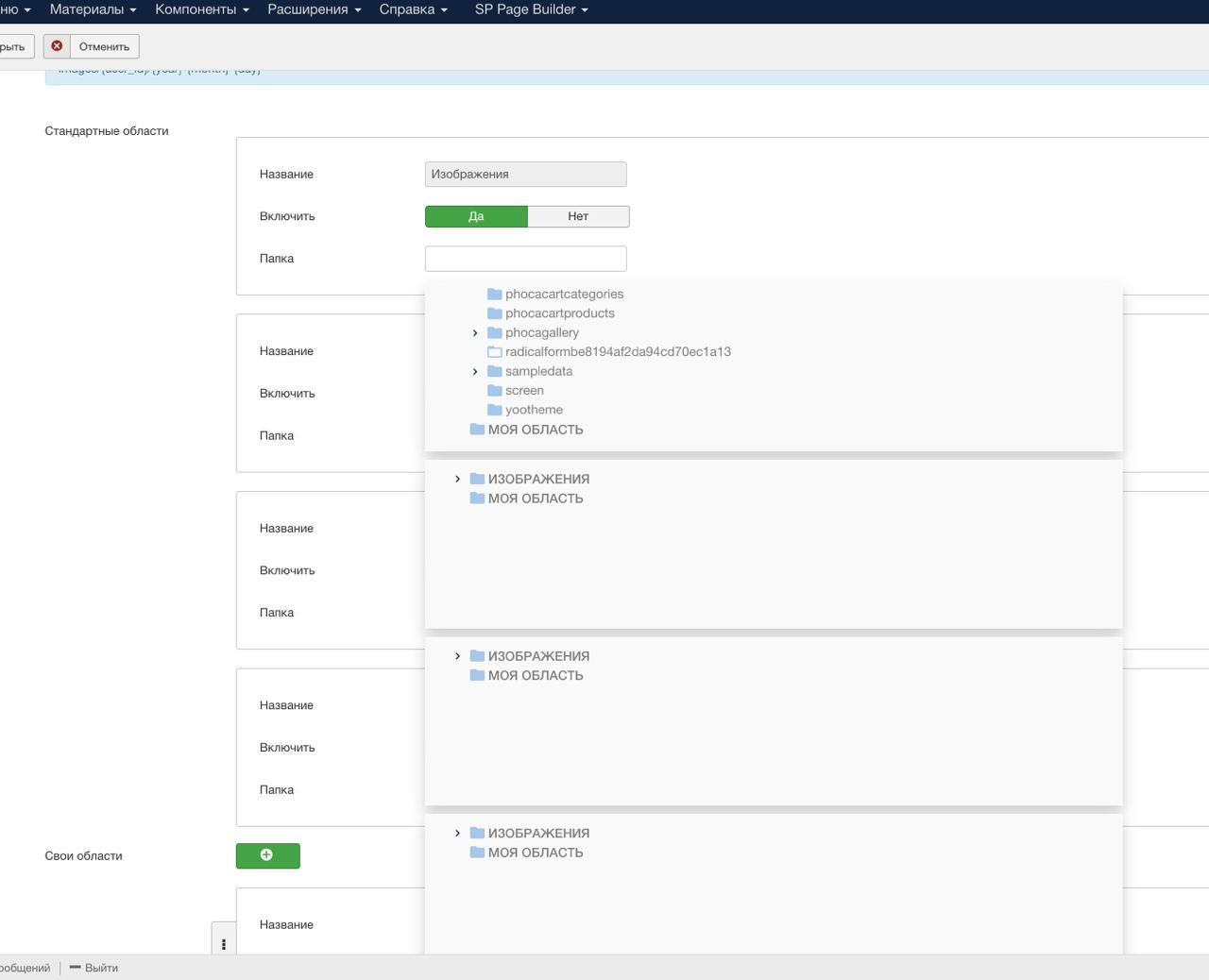Set Включить to Нет for Изображения
Viewport: 1209px width, 980px height.
578,216
